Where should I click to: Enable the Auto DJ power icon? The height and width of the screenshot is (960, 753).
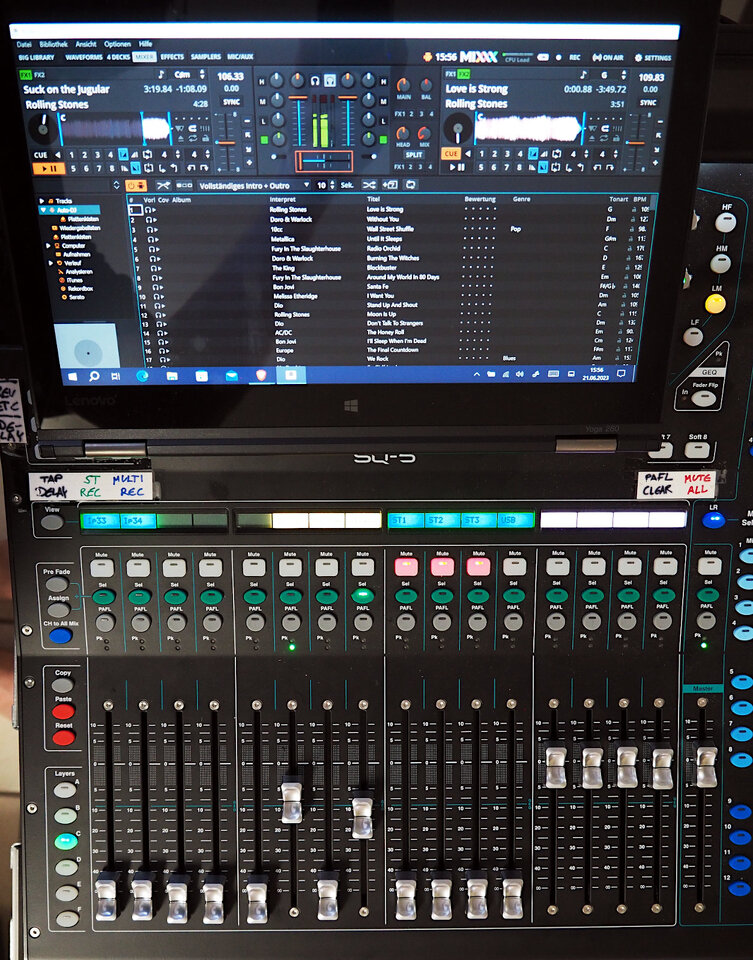pyautogui.click(x=136, y=185)
